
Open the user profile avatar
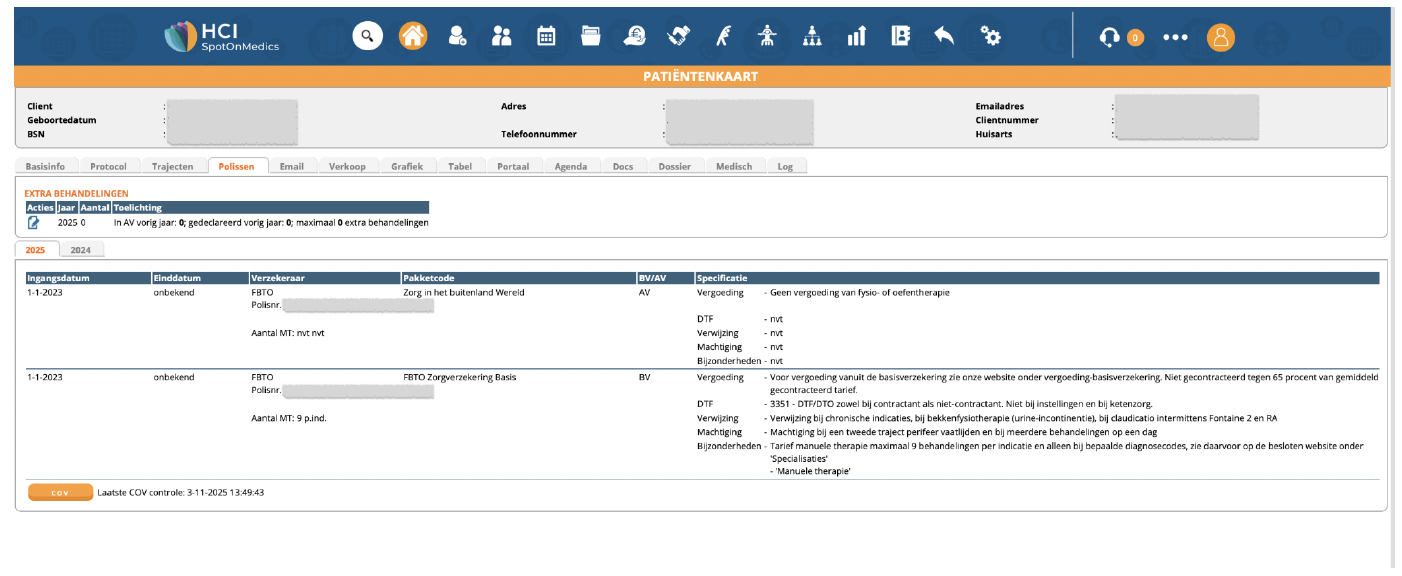pyautogui.click(x=1220, y=37)
